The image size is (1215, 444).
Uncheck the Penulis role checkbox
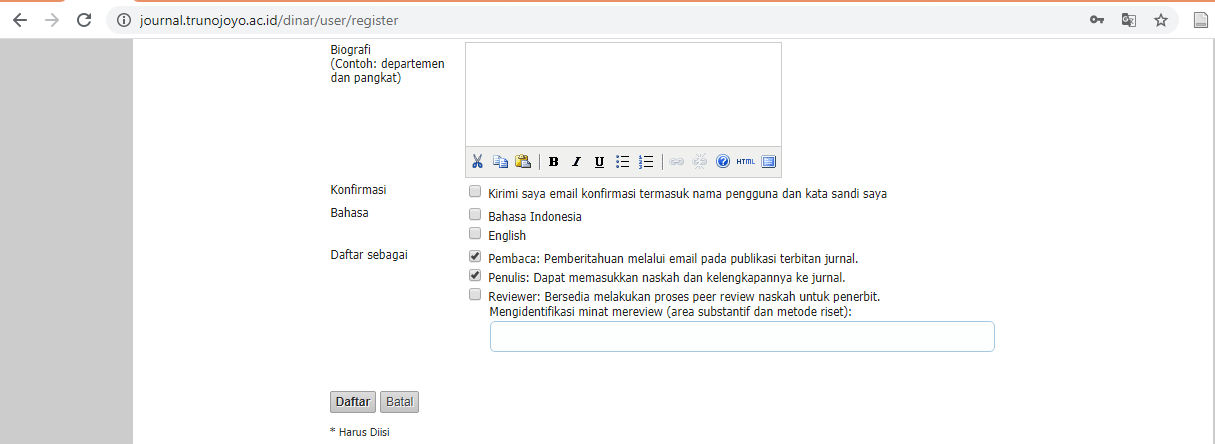coord(475,276)
